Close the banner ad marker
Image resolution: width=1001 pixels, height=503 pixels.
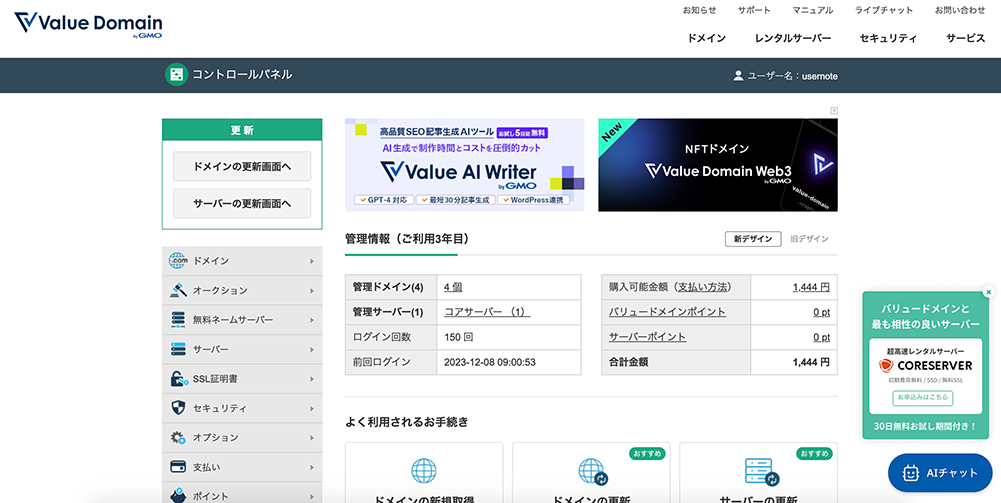pyautogui.click(x=834, y=110)
